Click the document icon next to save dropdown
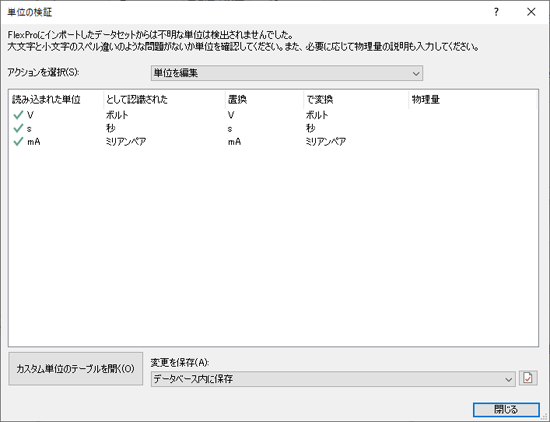The width and height of the screenshot is (550, 422). click(x=528, y=378)
